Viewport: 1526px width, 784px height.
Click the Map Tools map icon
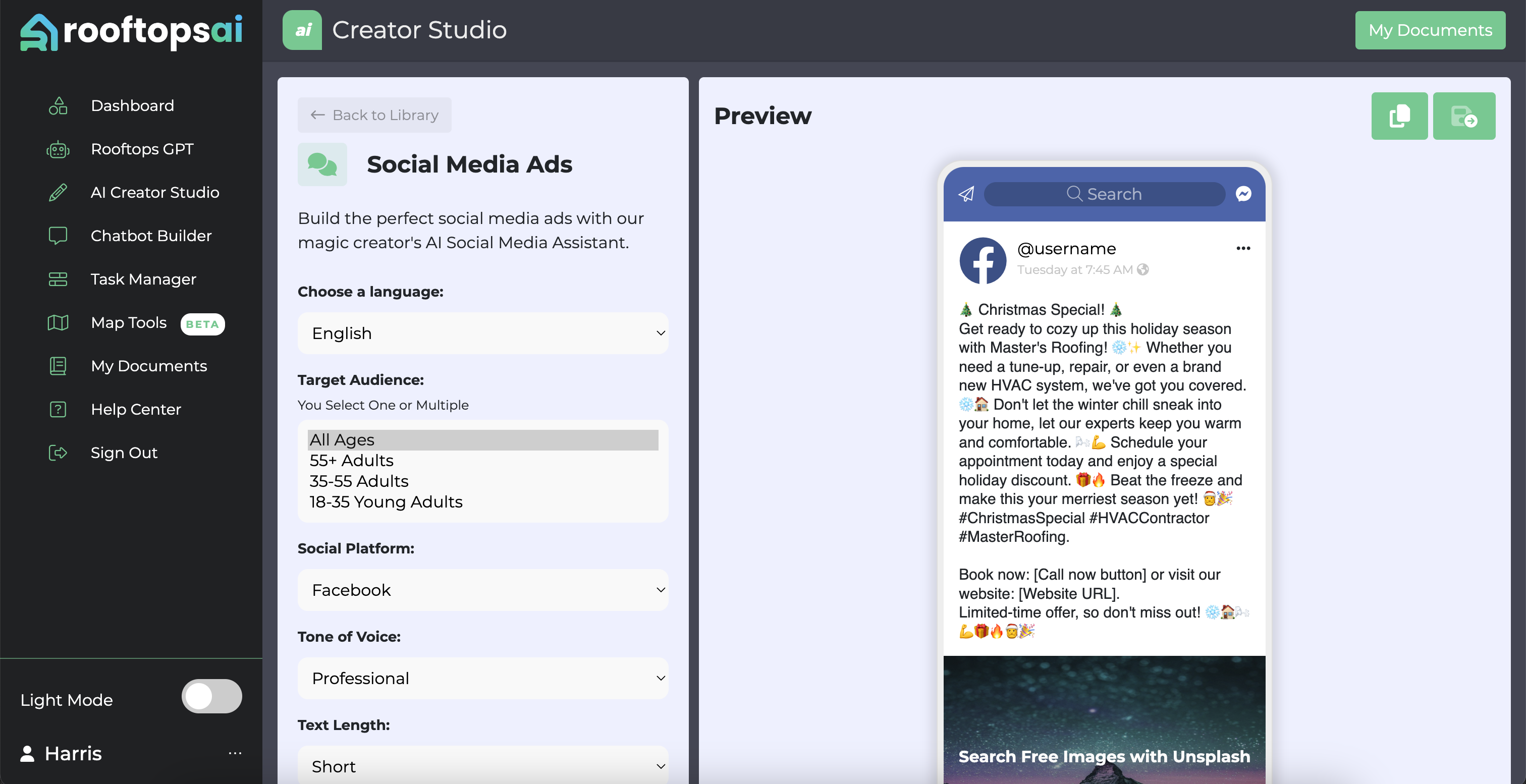coord(58,323)
